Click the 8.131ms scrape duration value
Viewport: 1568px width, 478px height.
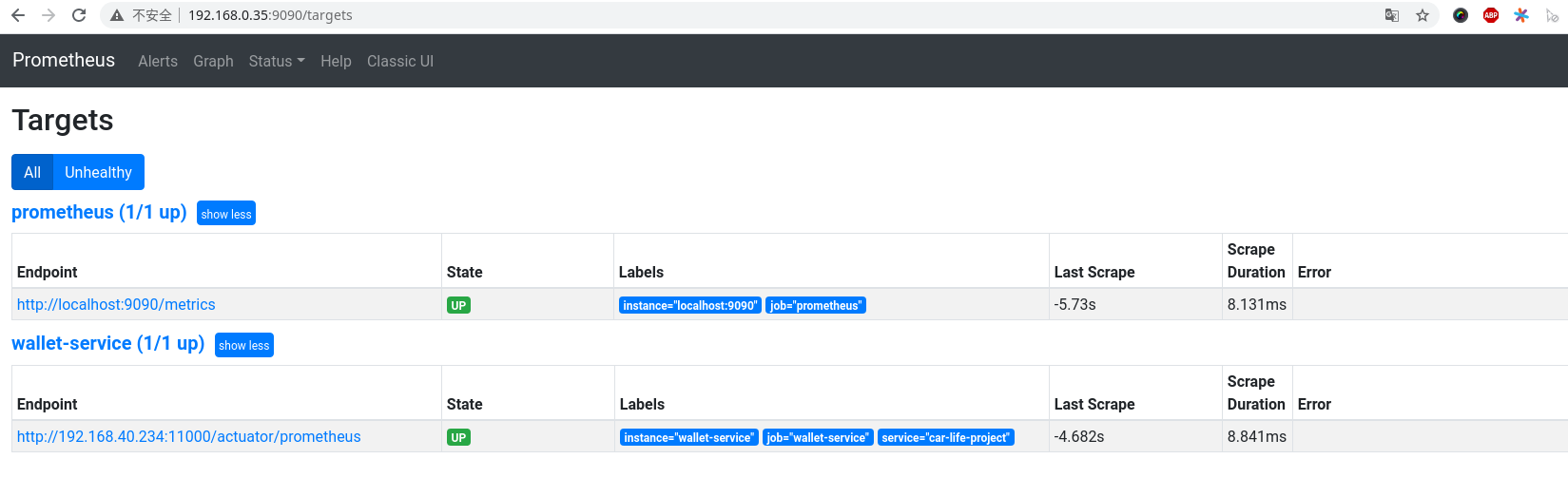coord(1257,304)
